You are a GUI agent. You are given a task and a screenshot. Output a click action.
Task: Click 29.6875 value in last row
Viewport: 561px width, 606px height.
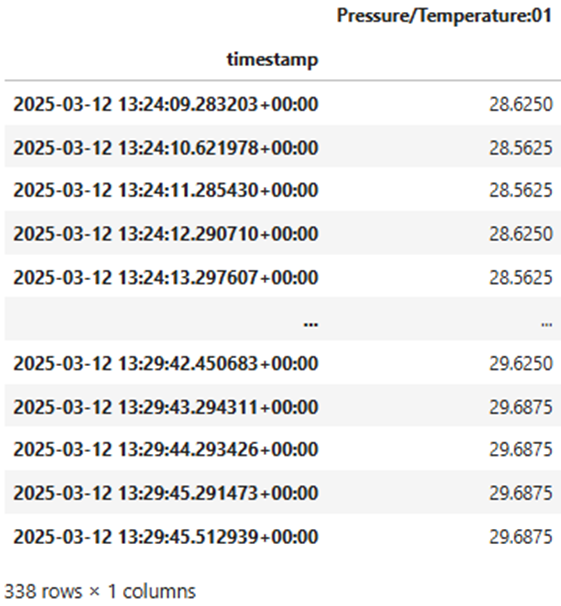(x=521, y=537)
